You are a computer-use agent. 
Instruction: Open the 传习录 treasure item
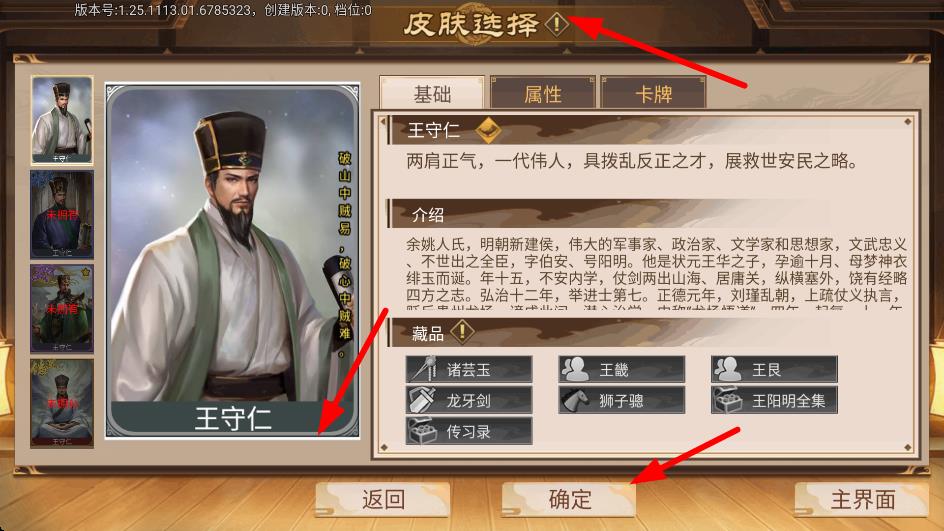469,431
